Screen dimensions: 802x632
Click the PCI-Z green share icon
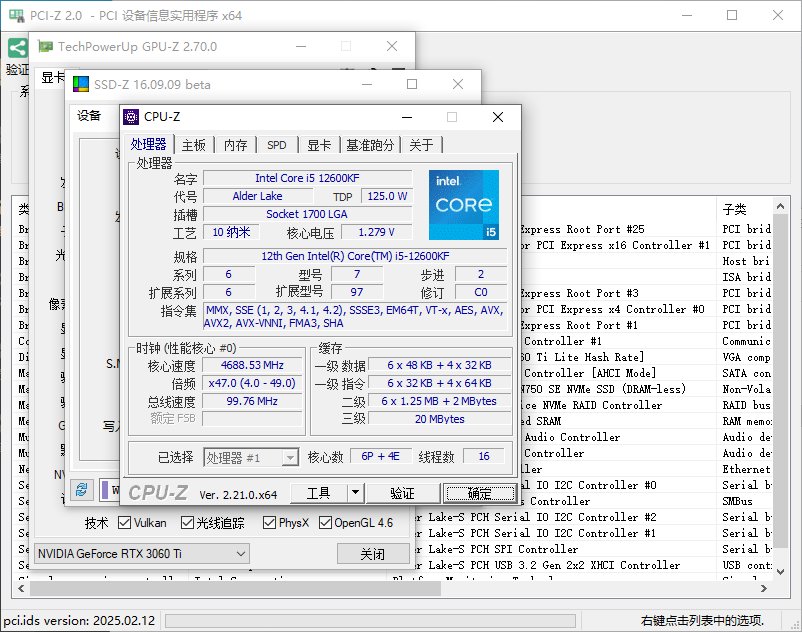17,49
